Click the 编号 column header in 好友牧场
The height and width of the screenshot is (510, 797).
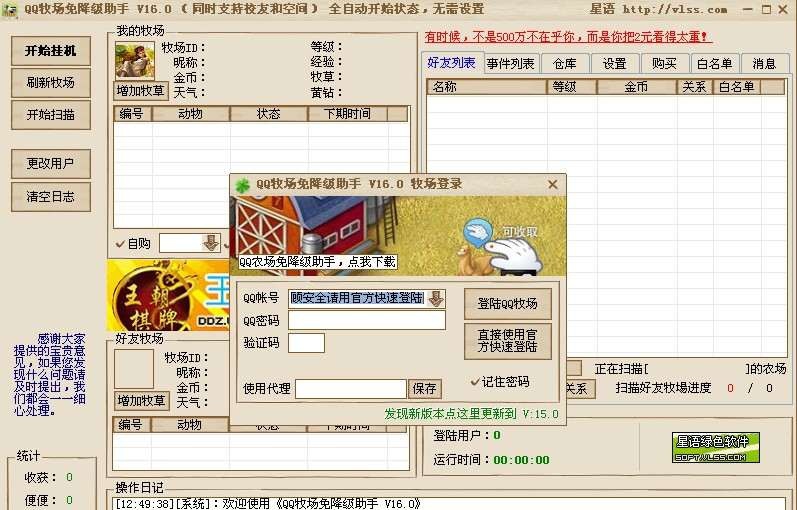coord(132,425)
